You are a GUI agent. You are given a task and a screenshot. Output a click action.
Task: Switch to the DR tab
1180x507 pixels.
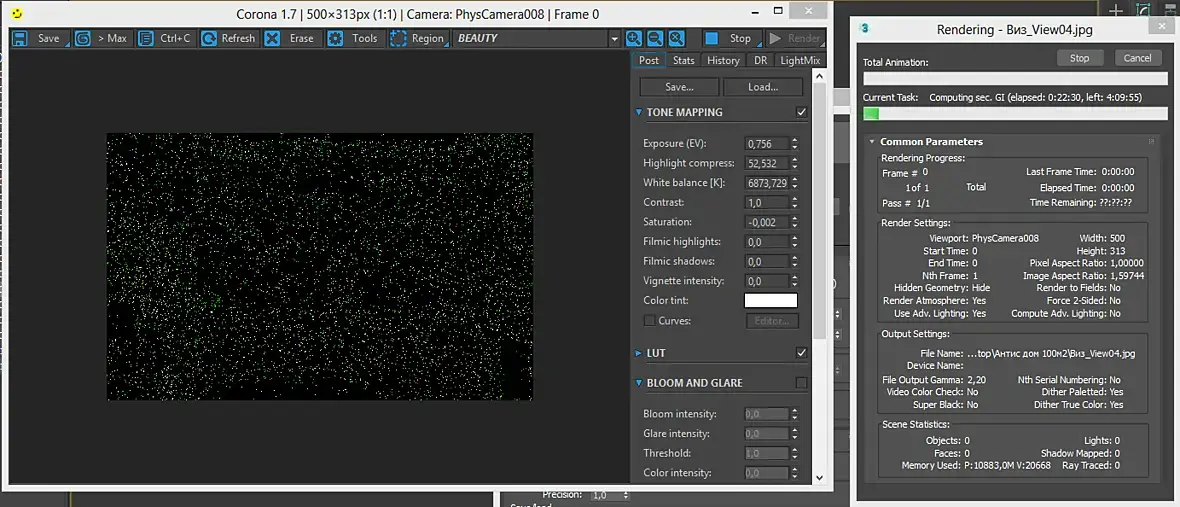point(761,60)
